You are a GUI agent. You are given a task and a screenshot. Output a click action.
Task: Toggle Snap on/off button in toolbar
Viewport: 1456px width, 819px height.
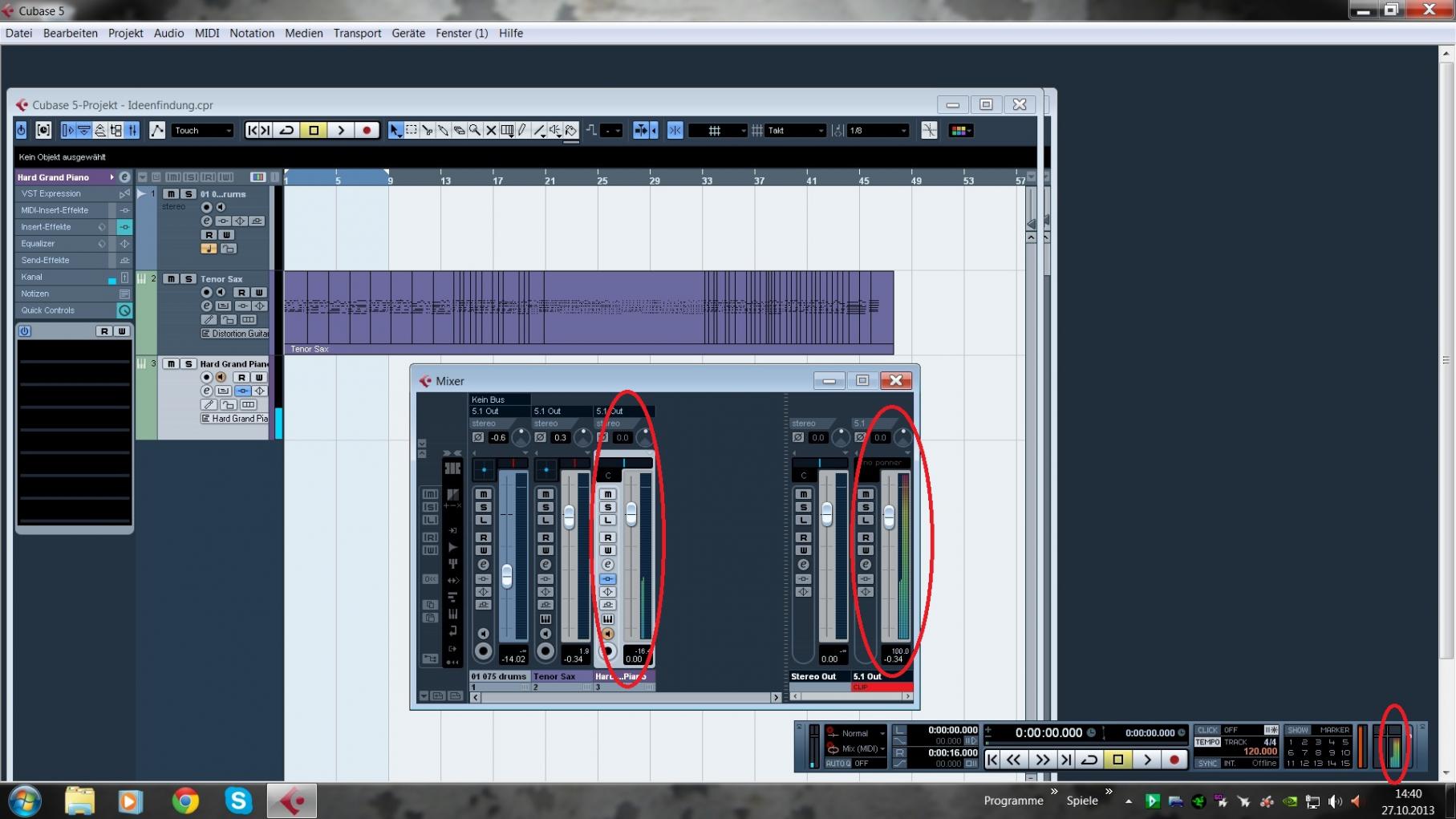[675, 130]
